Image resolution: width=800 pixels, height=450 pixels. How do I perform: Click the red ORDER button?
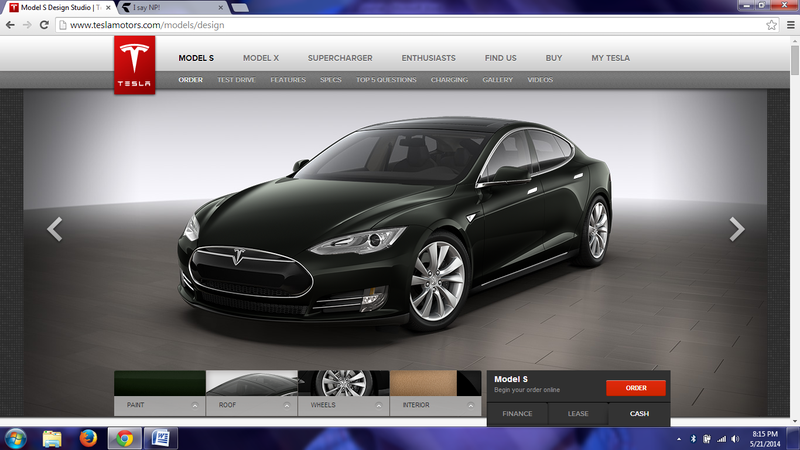pyautogui.click(x=636, y=388)
